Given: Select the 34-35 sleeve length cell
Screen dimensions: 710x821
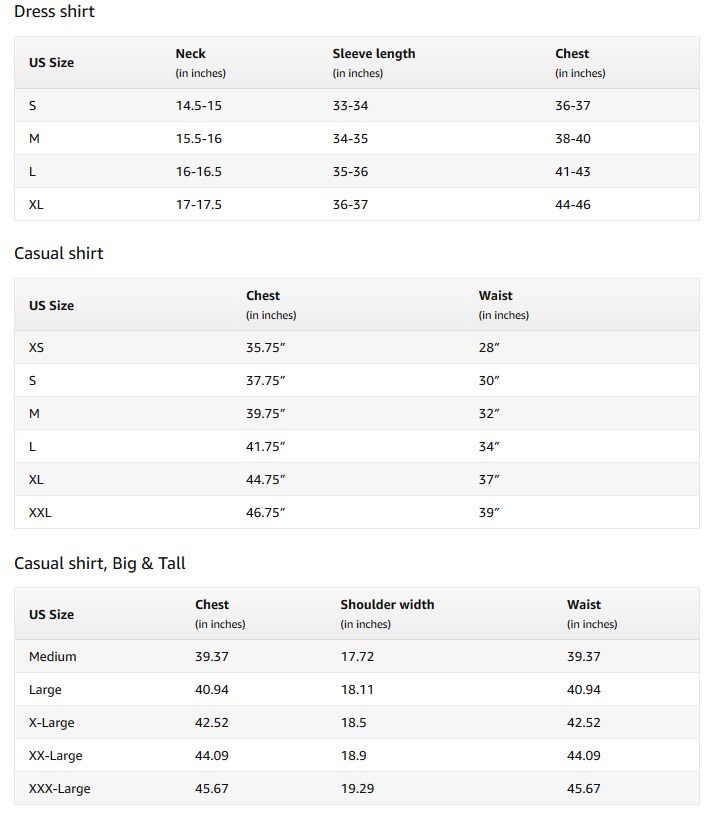Looking at the screenshot, I should pyautogui.click(x=350, y=138).
